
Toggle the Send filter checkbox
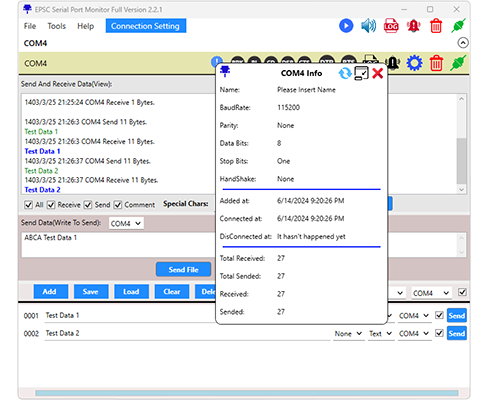[88, 205]
